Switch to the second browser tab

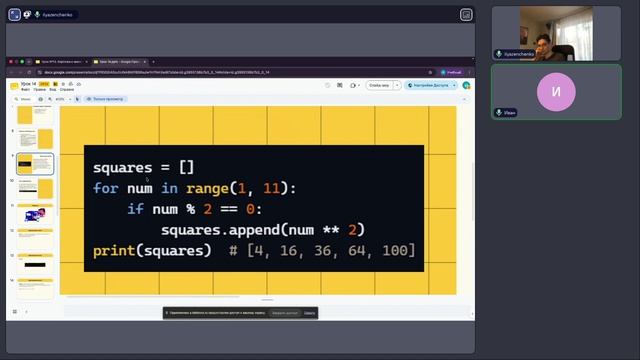point(119,62)
